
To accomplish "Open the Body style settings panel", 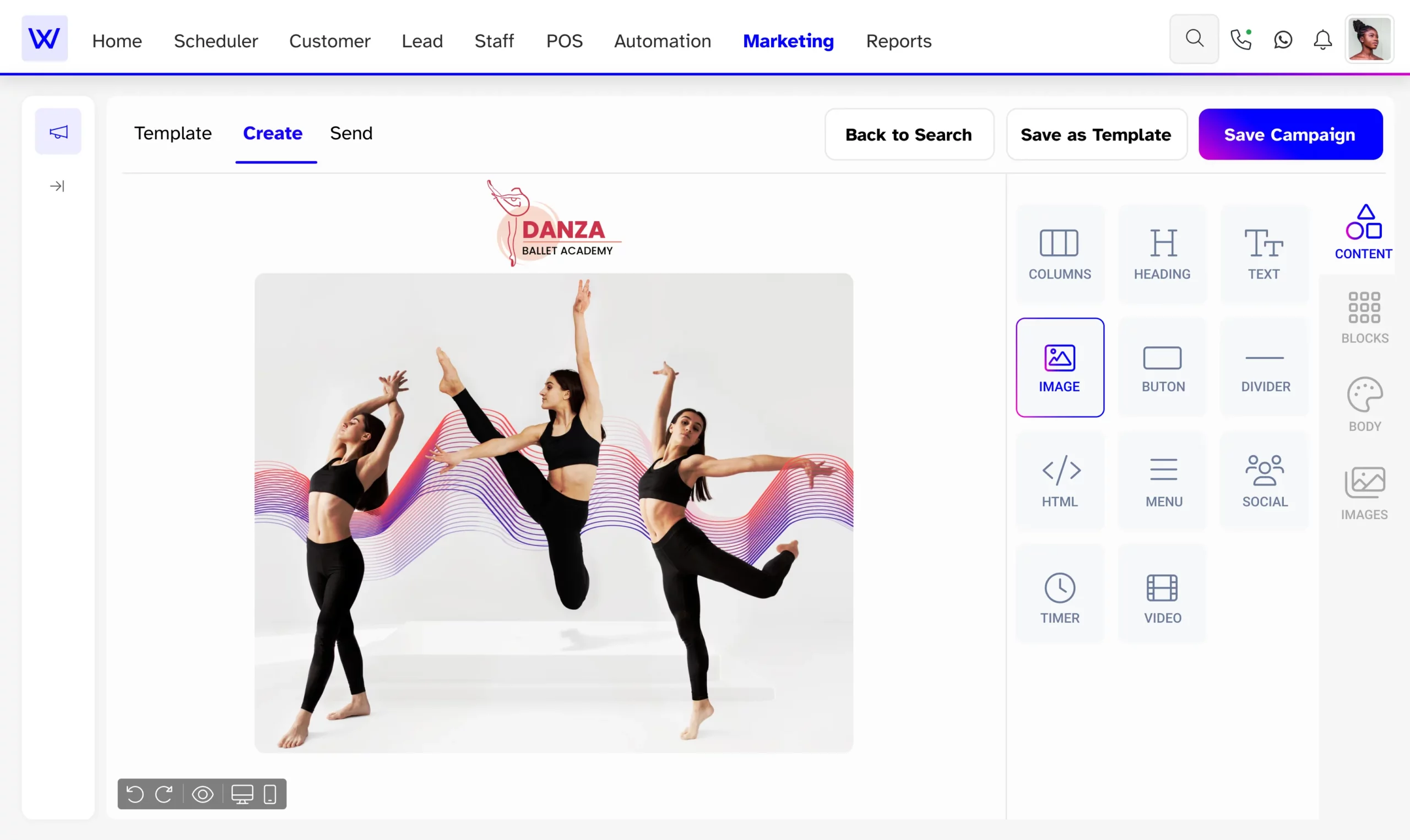I will [1365, 403].
